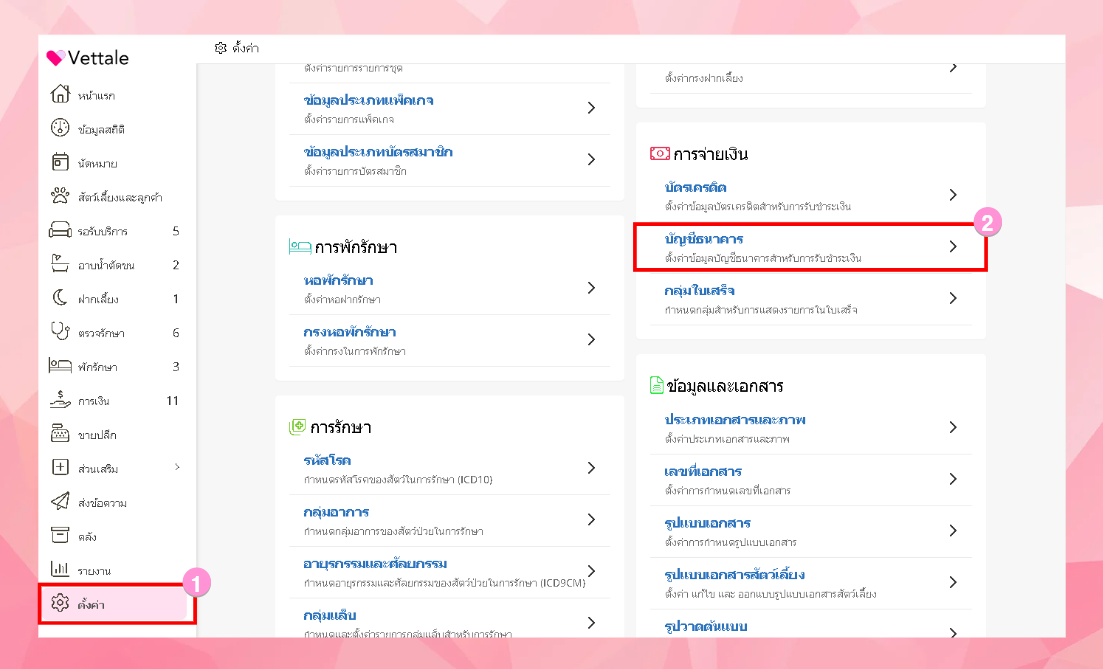
Task: Open the moon icon for ฝากเลี้ยง
Action: click(x=60, y=299)
